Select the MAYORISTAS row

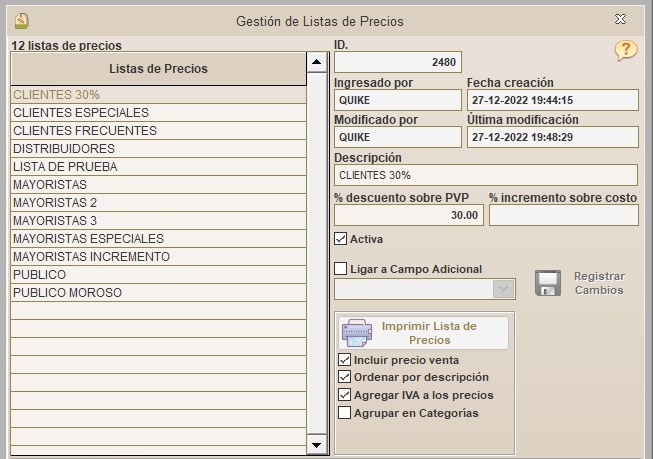(x=158, y=185)
